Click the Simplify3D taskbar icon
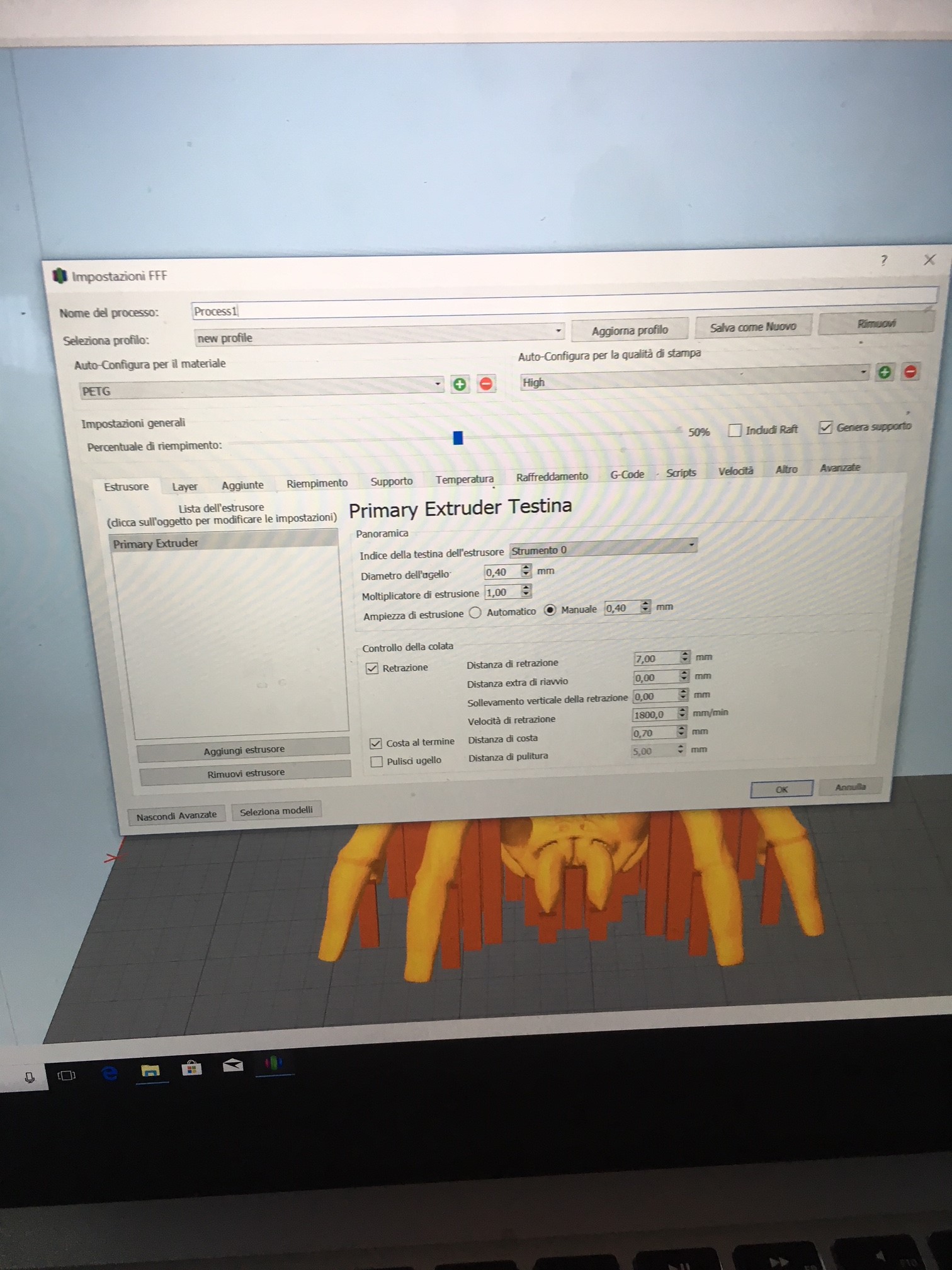 click(273, 1063)
